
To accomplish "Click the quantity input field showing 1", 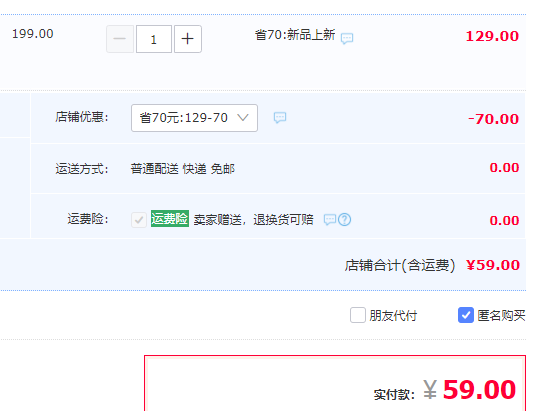I will tap(154, 39).
